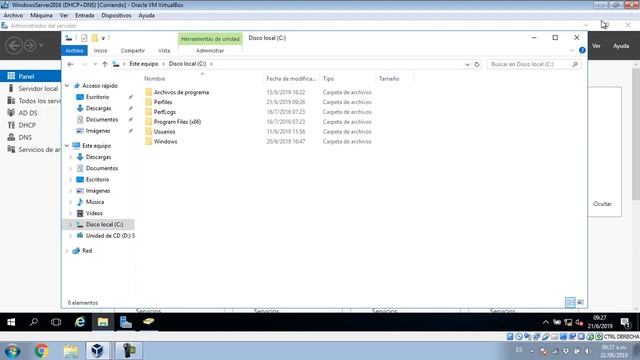Open the VirtualBox Dispositivos menu
The image size is (640, 360).
coord(116,16)
